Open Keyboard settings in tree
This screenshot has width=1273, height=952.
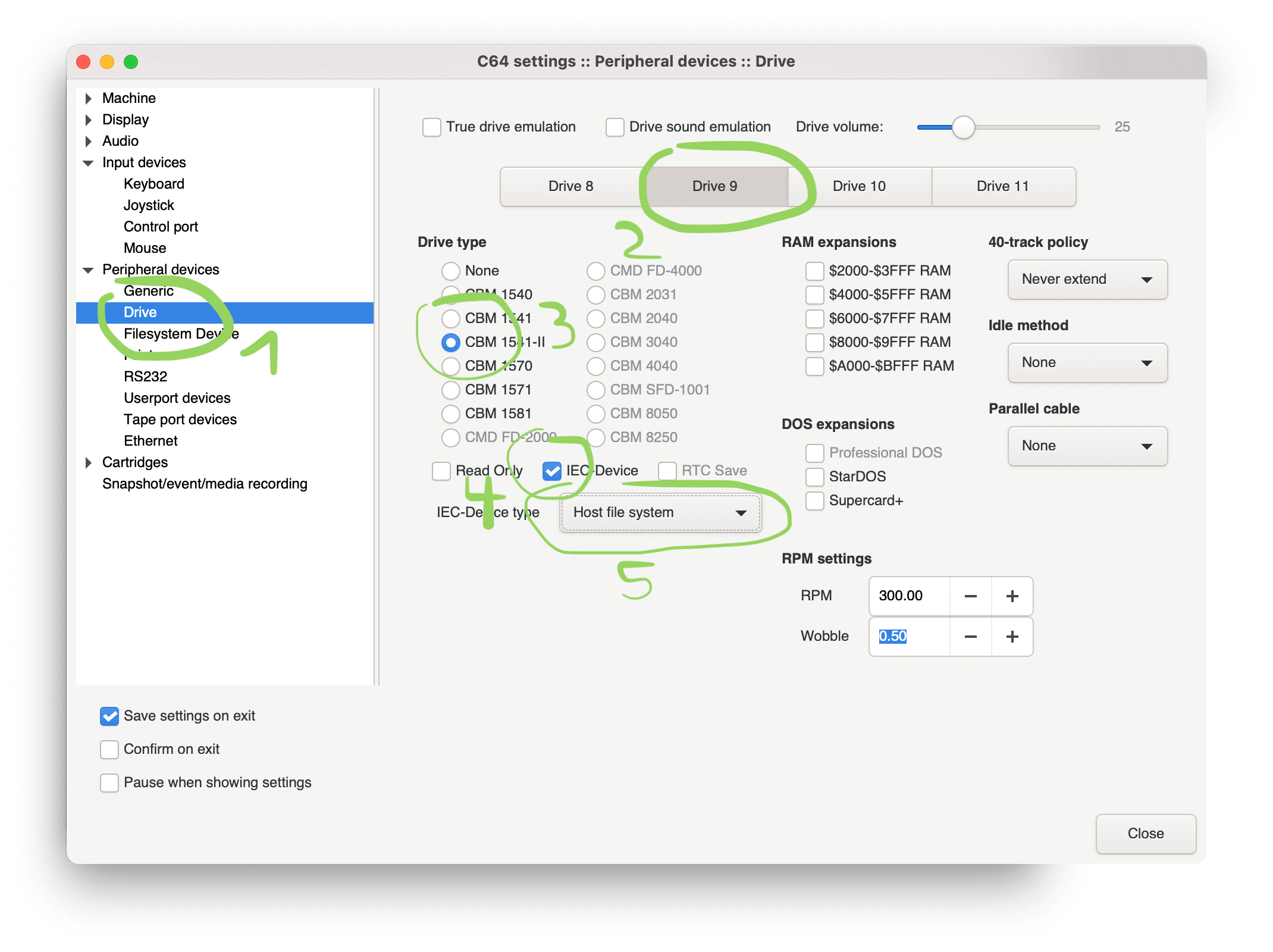tap(154, 184)
